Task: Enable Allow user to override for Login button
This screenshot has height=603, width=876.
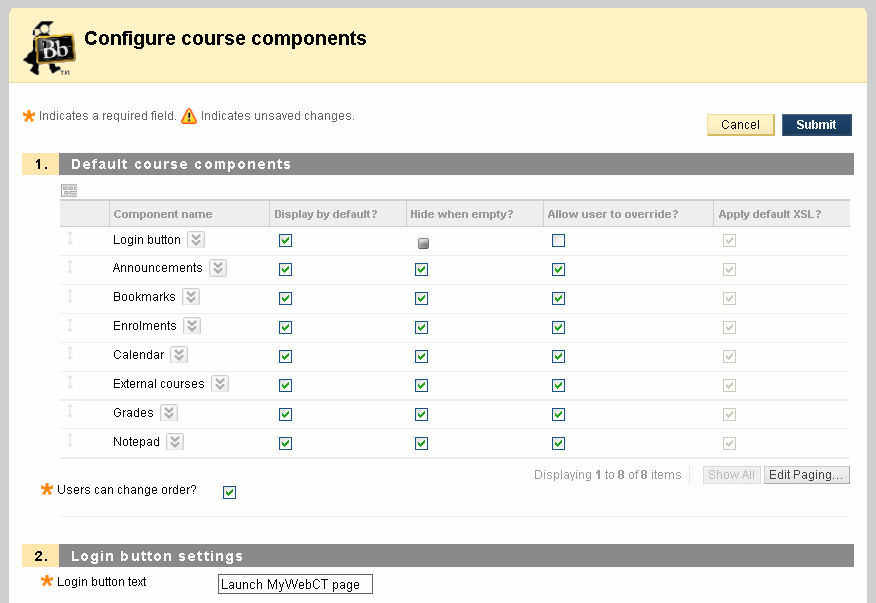Action: point(558,240)
